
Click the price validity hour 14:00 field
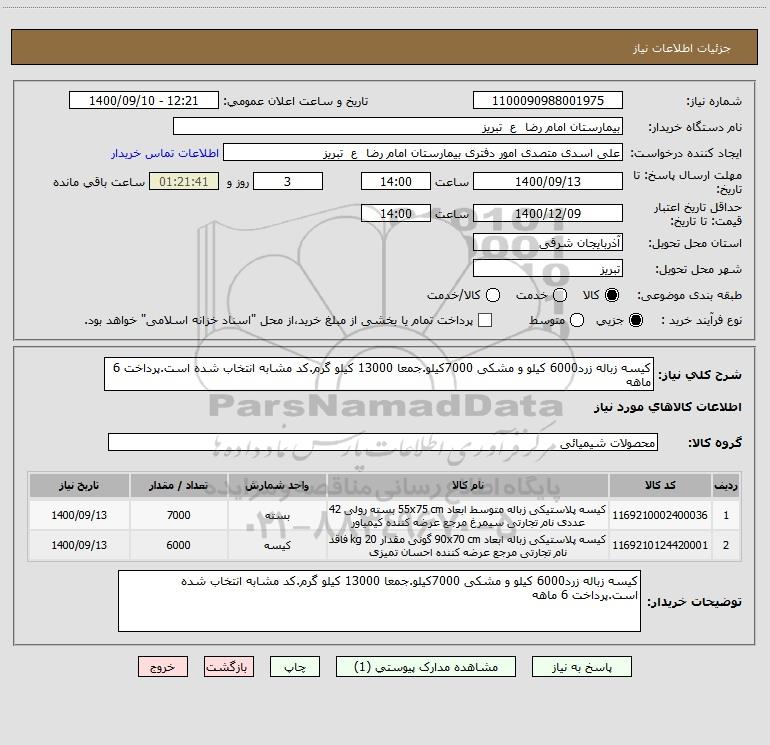396,213
